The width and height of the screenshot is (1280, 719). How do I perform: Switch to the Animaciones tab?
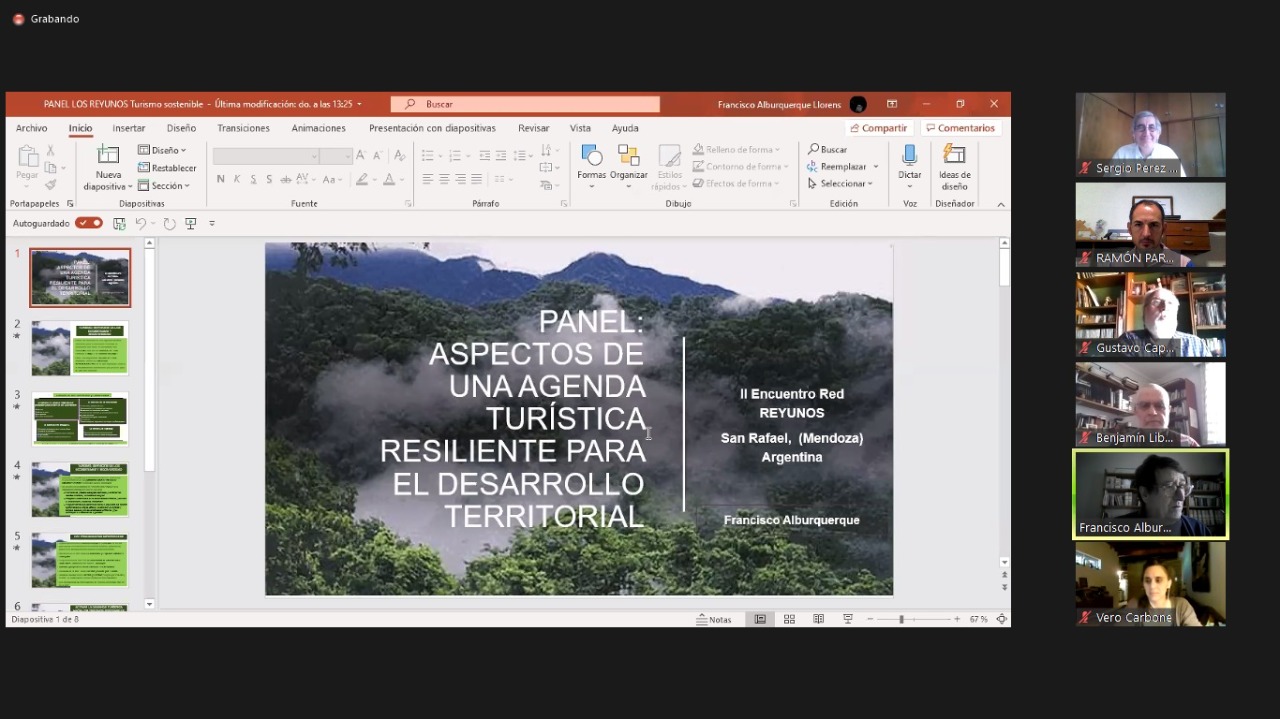318,128
